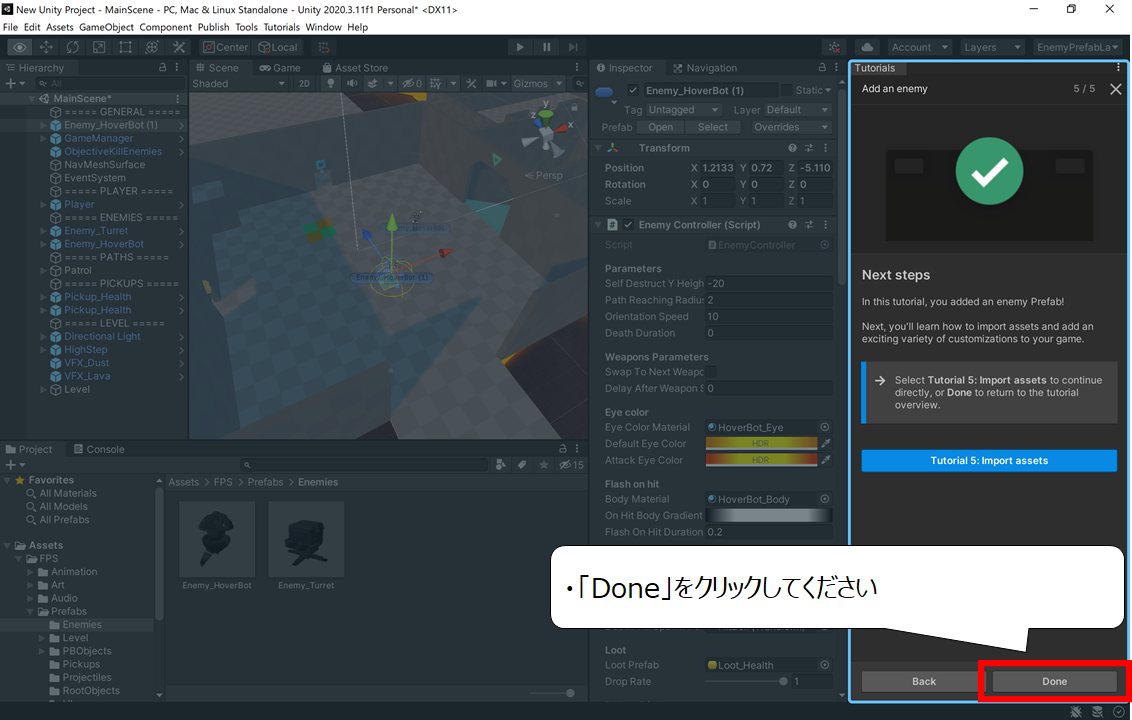Select the Hand (view) tool
The width and height of the screenshot is (1132, 720).
(19, 47)
